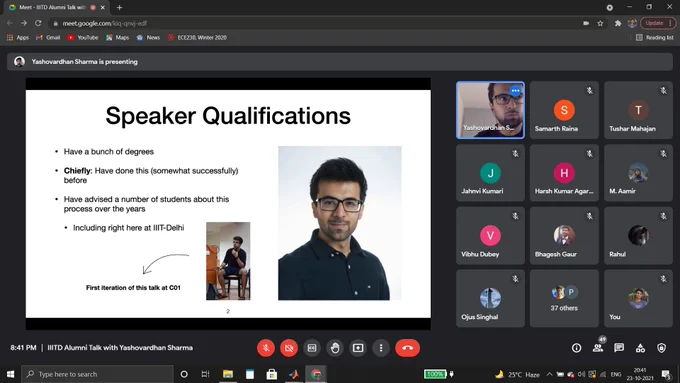Unmute the microphone in Meet controls
Screen dimensions: 680x383
click(266, 348)
